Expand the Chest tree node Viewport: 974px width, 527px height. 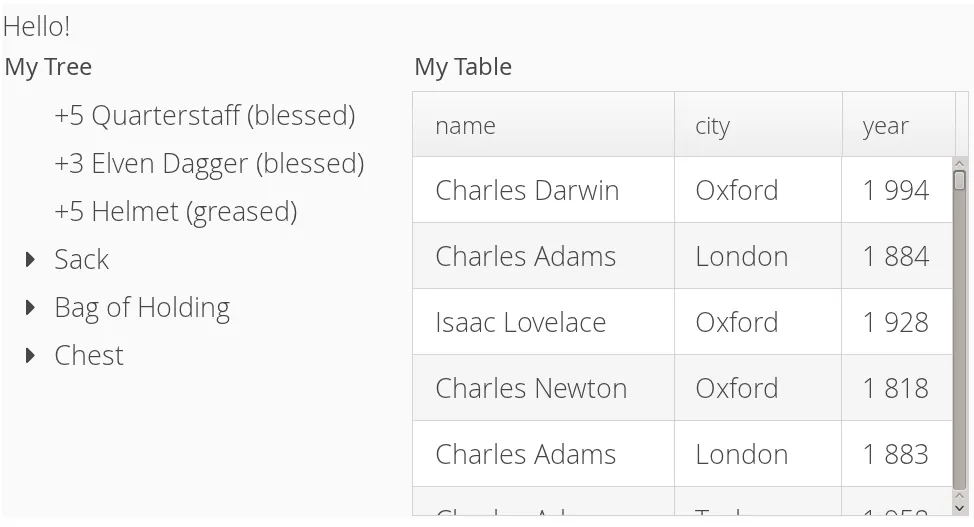(31, 356)
